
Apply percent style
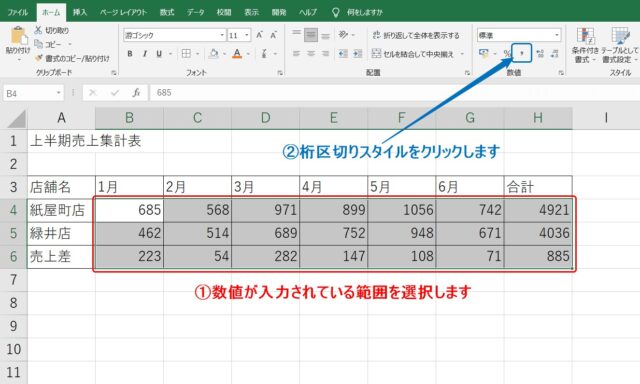pyautogui.click(x=507, y=53)
